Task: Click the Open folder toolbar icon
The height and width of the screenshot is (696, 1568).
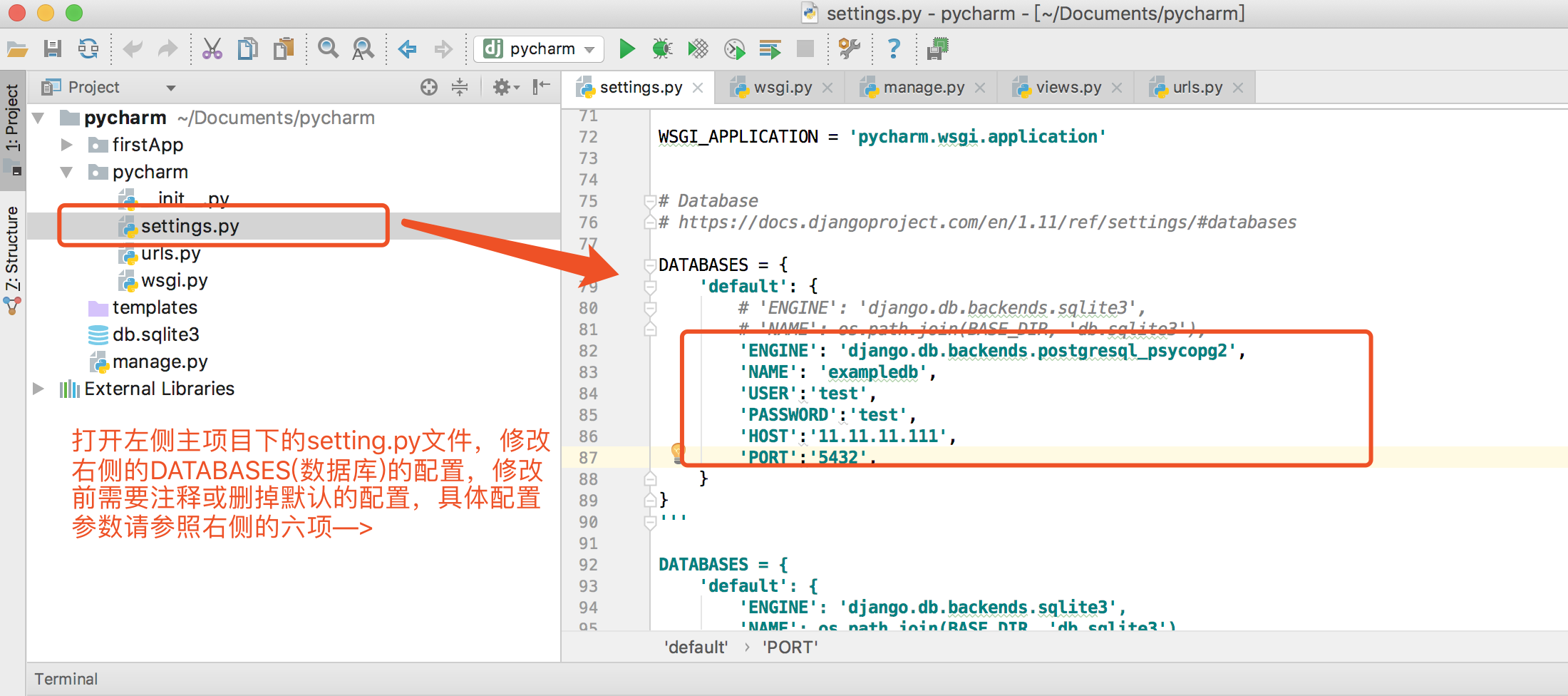Action: [x=17, y=49]
